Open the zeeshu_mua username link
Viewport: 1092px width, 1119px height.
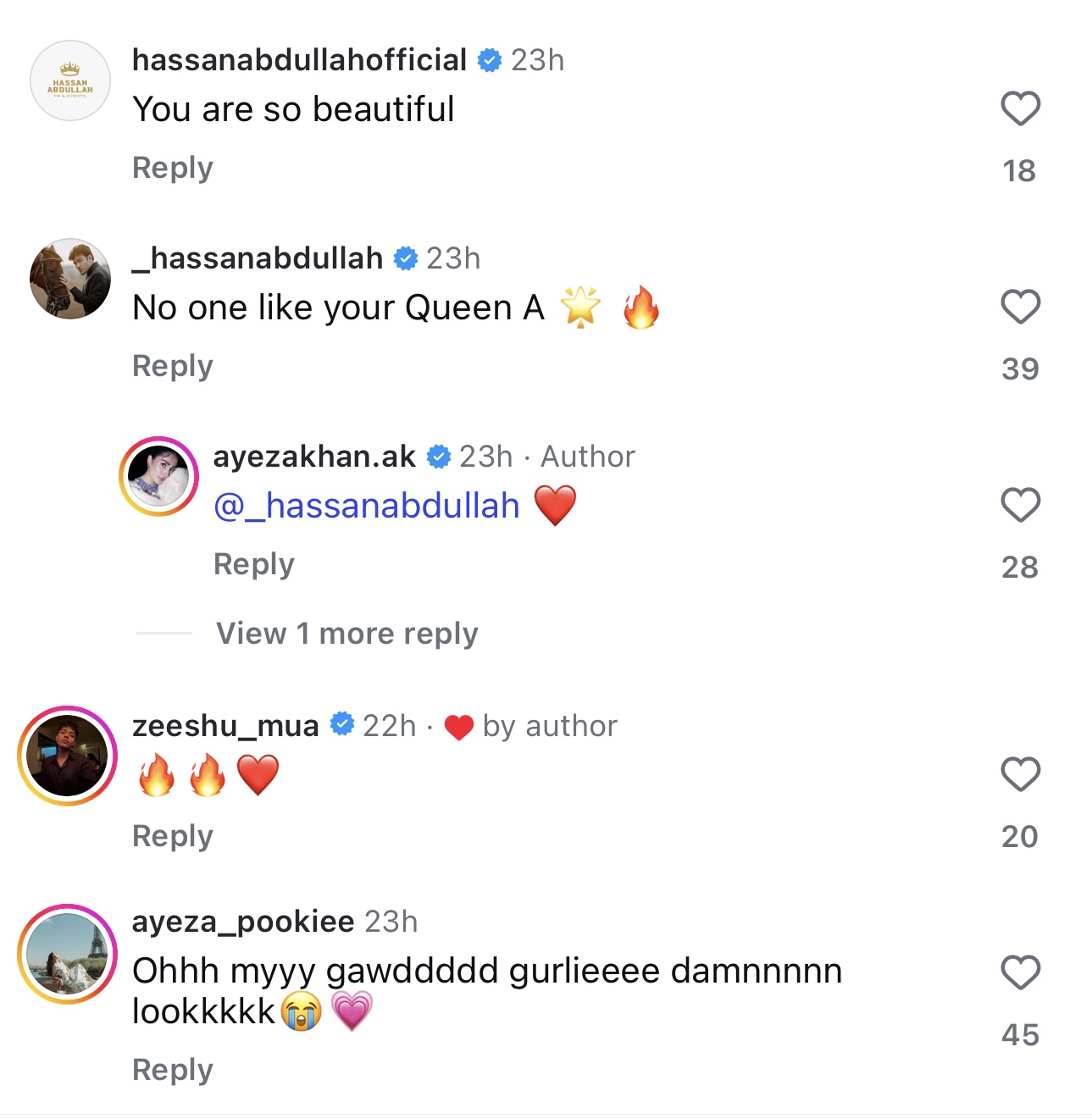pos(225,726)
